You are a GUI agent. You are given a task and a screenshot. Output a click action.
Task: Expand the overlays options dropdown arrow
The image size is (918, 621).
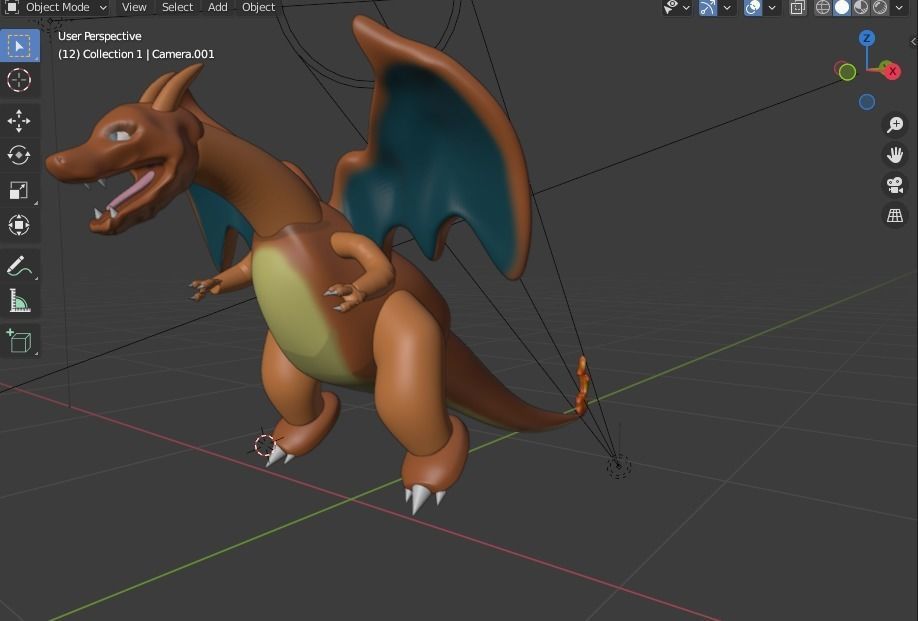point(772,8)
